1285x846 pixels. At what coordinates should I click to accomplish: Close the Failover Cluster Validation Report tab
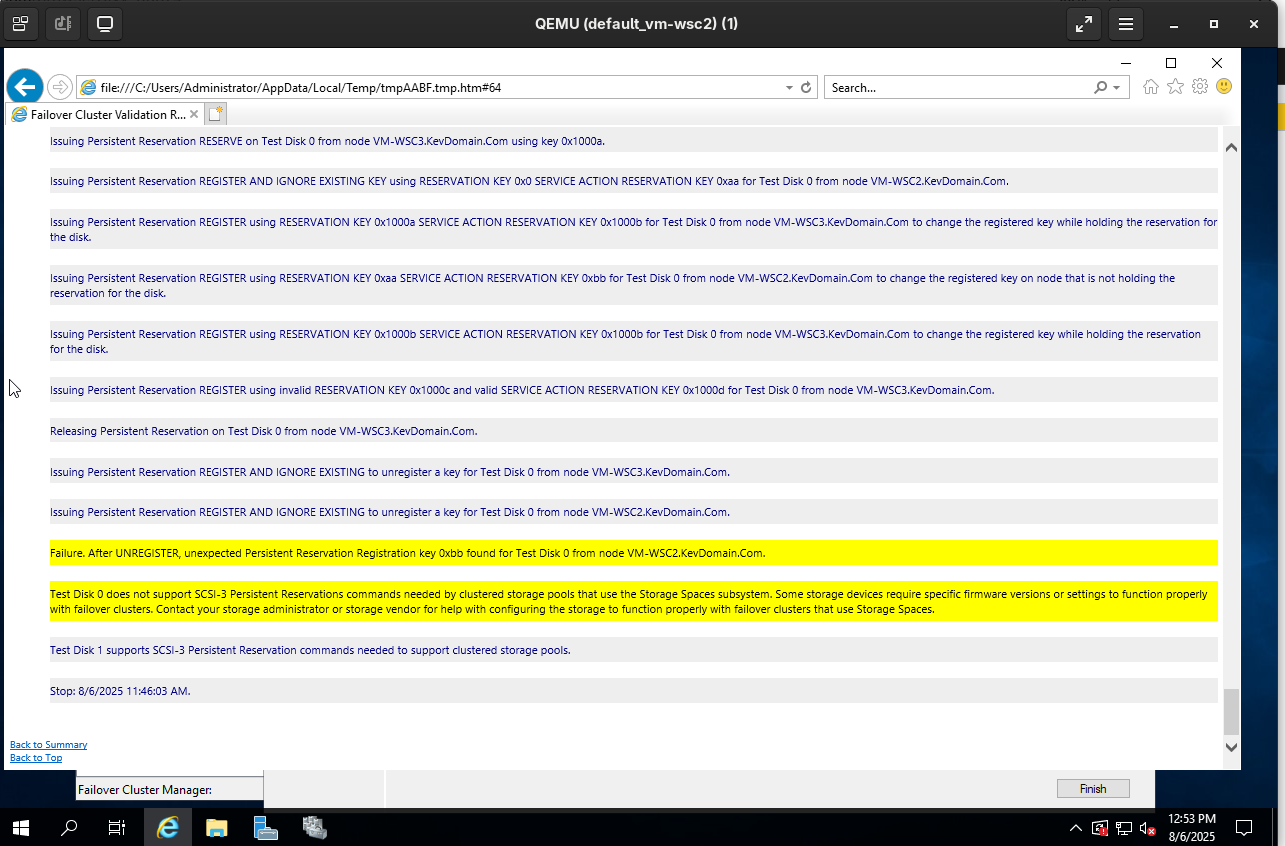pos(194,114)
